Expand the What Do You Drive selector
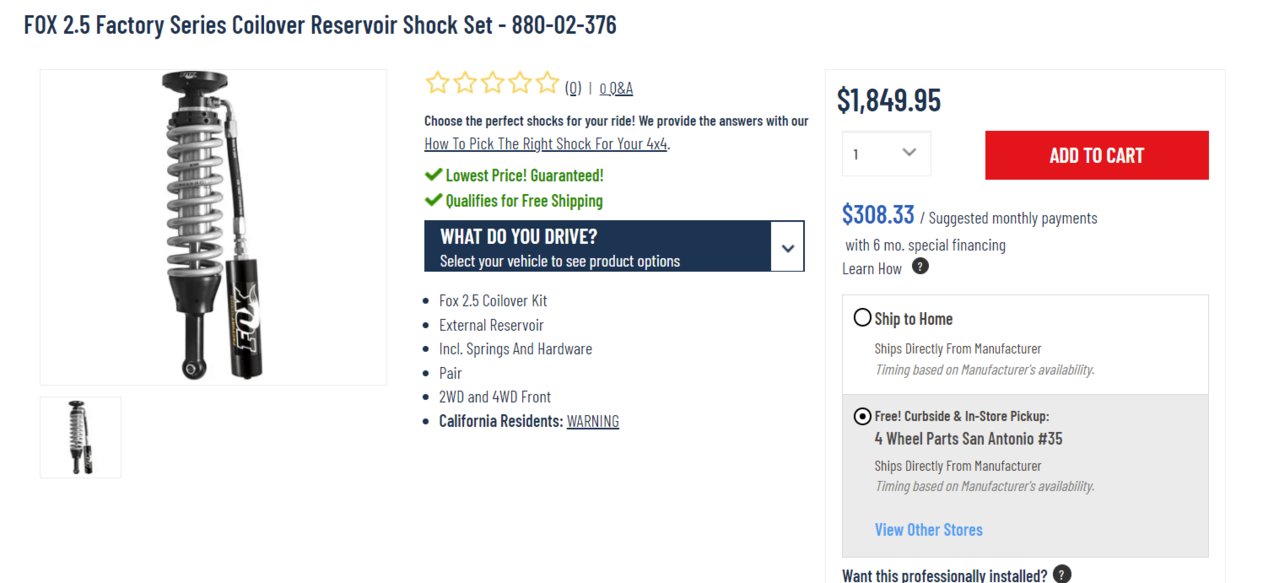The width and height of the screenshot is (1279, 583). (614, 246)
